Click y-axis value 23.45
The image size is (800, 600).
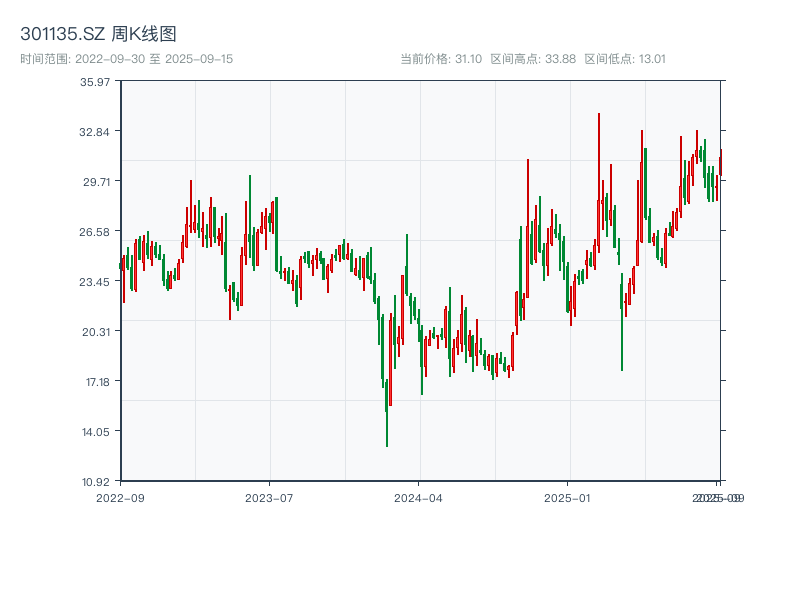coord(94,282)
